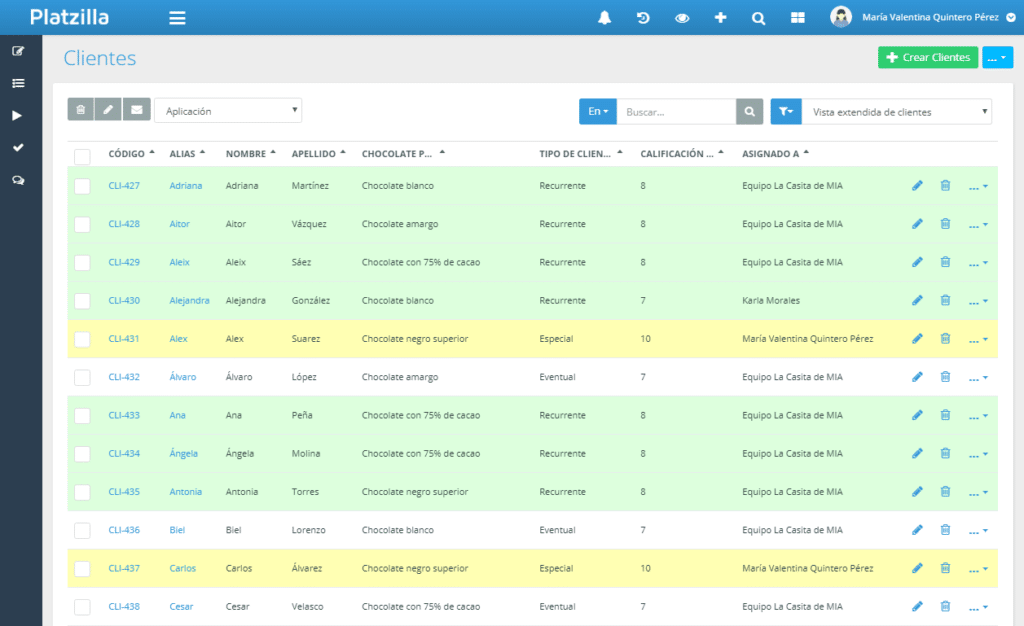Toggle the select-all header checkbox

click(82, 156)
